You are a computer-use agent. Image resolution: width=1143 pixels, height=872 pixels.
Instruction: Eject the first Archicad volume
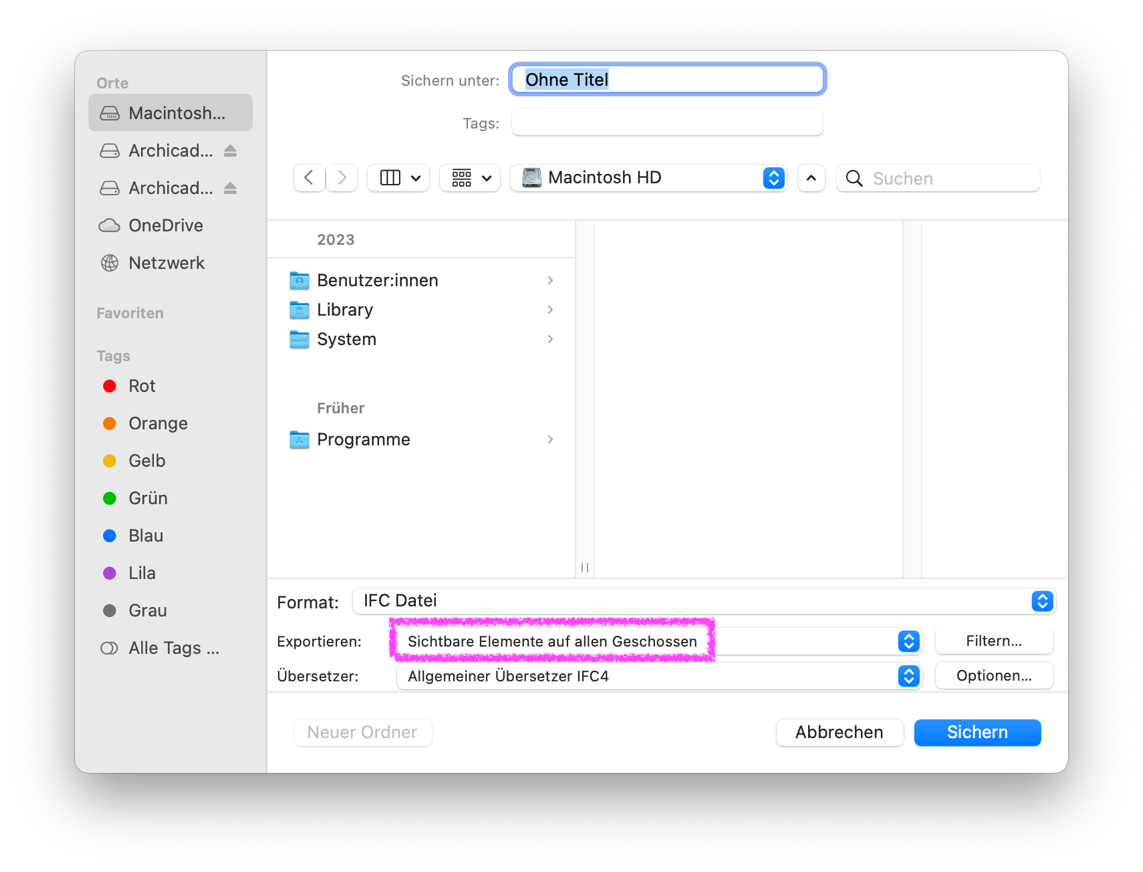pyautogui.click(x=230, y=151)
